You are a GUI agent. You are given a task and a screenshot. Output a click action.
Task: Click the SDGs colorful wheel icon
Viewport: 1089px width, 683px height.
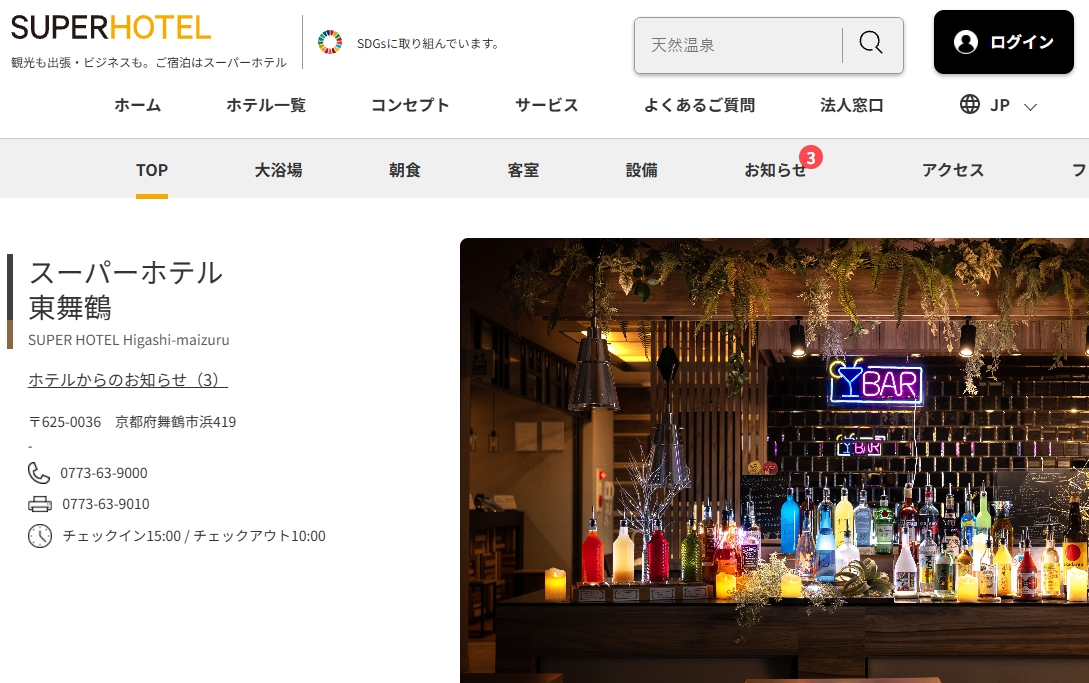point(330,42)
